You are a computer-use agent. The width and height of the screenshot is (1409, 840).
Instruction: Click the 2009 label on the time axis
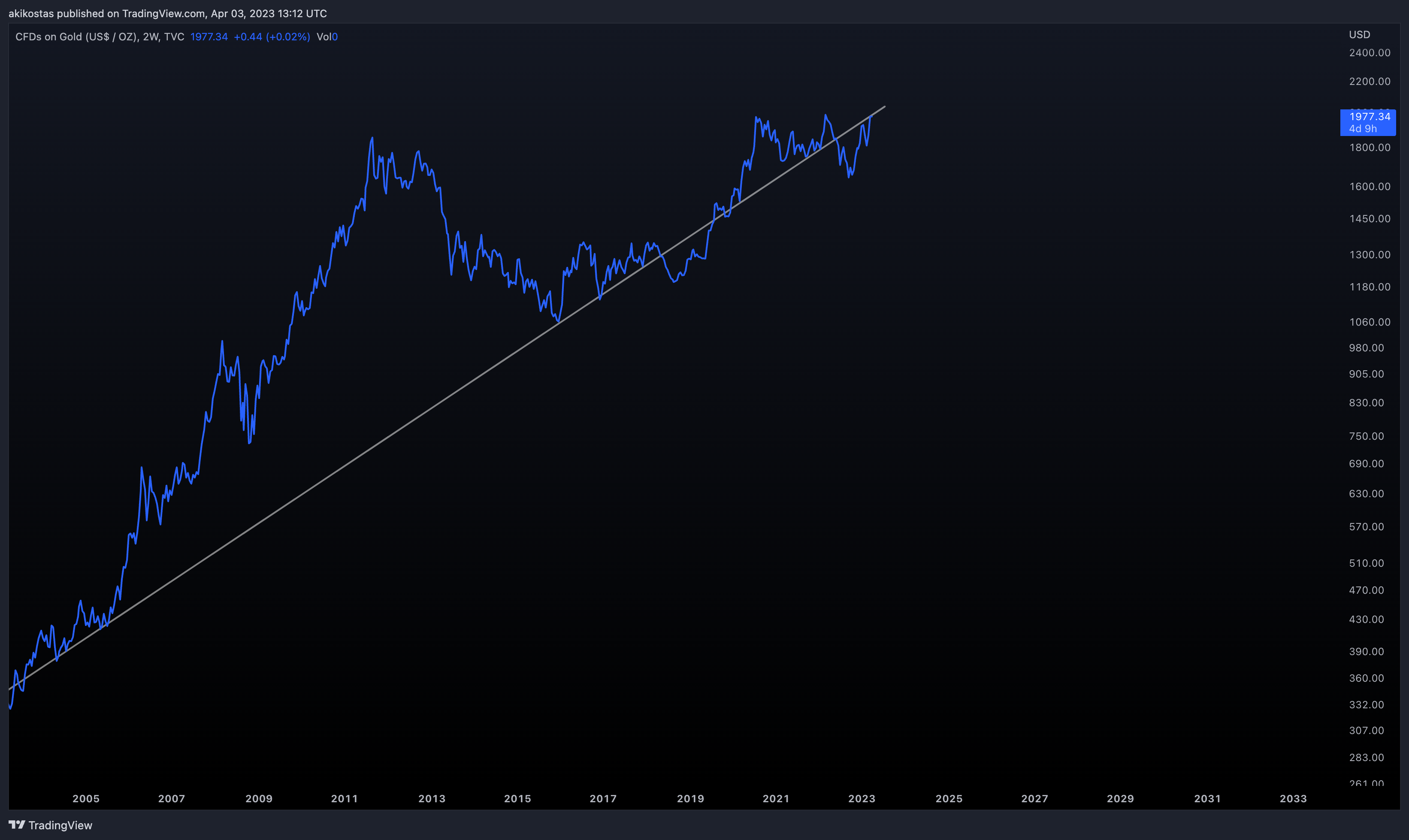(x=259, y=799)
